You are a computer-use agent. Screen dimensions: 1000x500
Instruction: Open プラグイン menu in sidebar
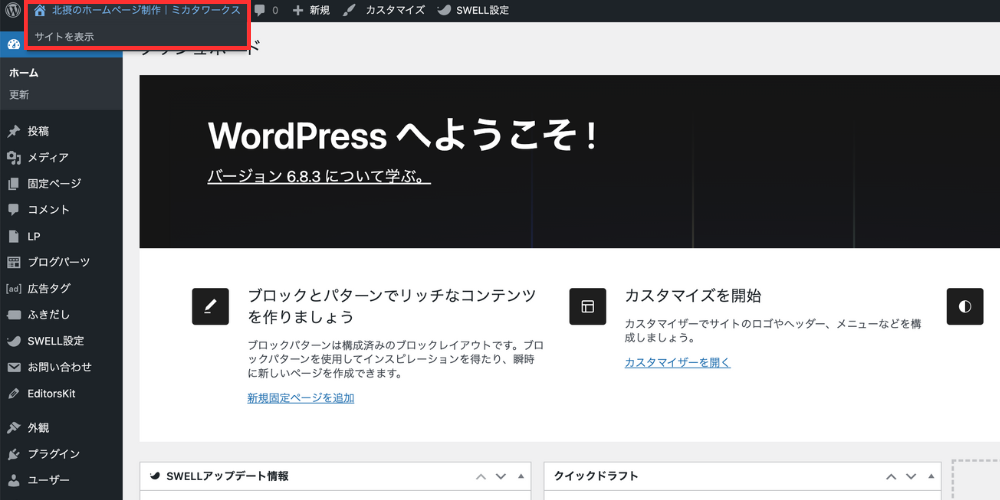54,454
